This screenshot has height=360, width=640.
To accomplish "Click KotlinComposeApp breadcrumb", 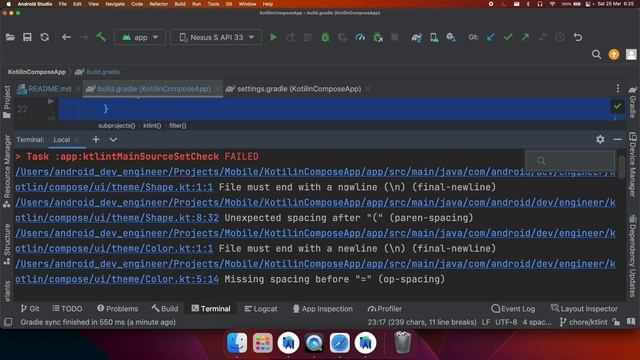I will pos(37,72).
